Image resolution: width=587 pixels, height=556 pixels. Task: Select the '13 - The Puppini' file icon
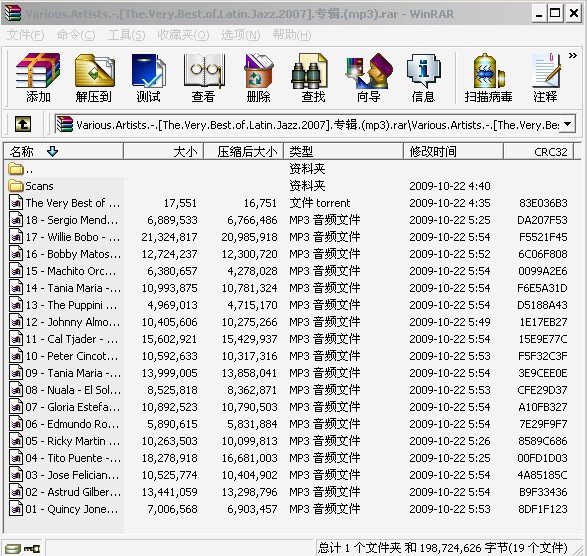pos(16,305)
